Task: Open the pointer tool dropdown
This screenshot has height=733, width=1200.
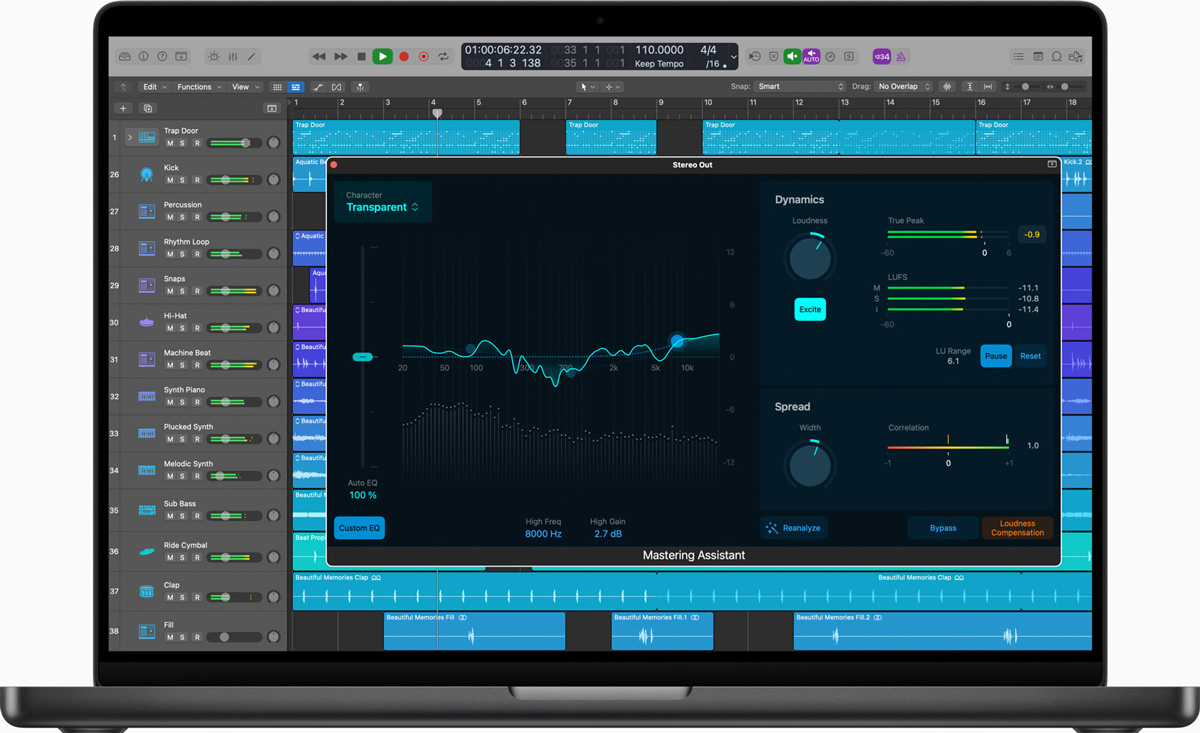Action: [588, 87]
